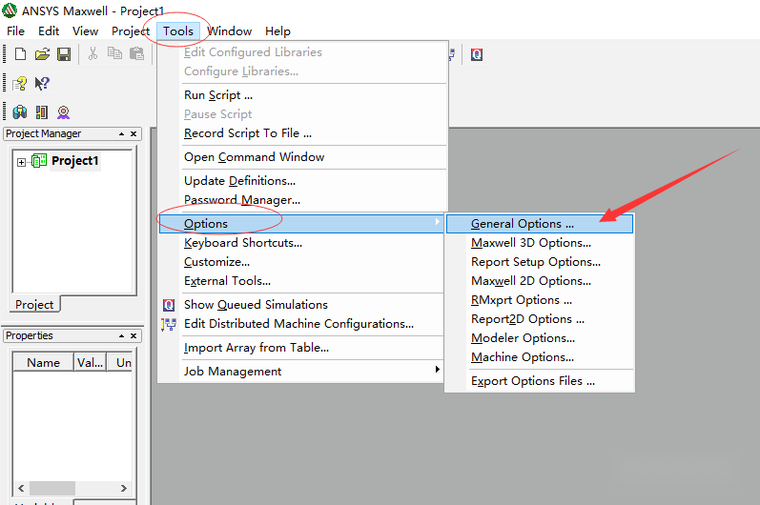Switch to the Project tab
The height and width of the screenshot is (505, 760).
coord(34,304)
